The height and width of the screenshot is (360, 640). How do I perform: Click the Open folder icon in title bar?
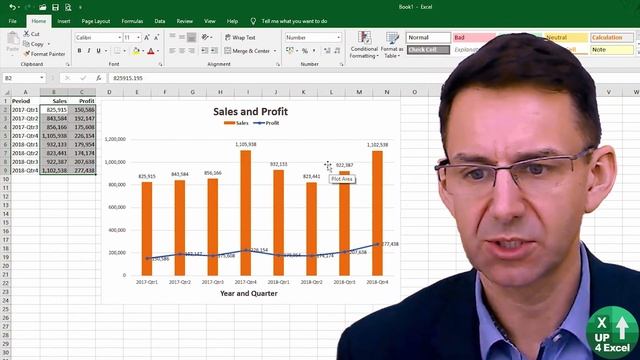click(x=42, y=7)
